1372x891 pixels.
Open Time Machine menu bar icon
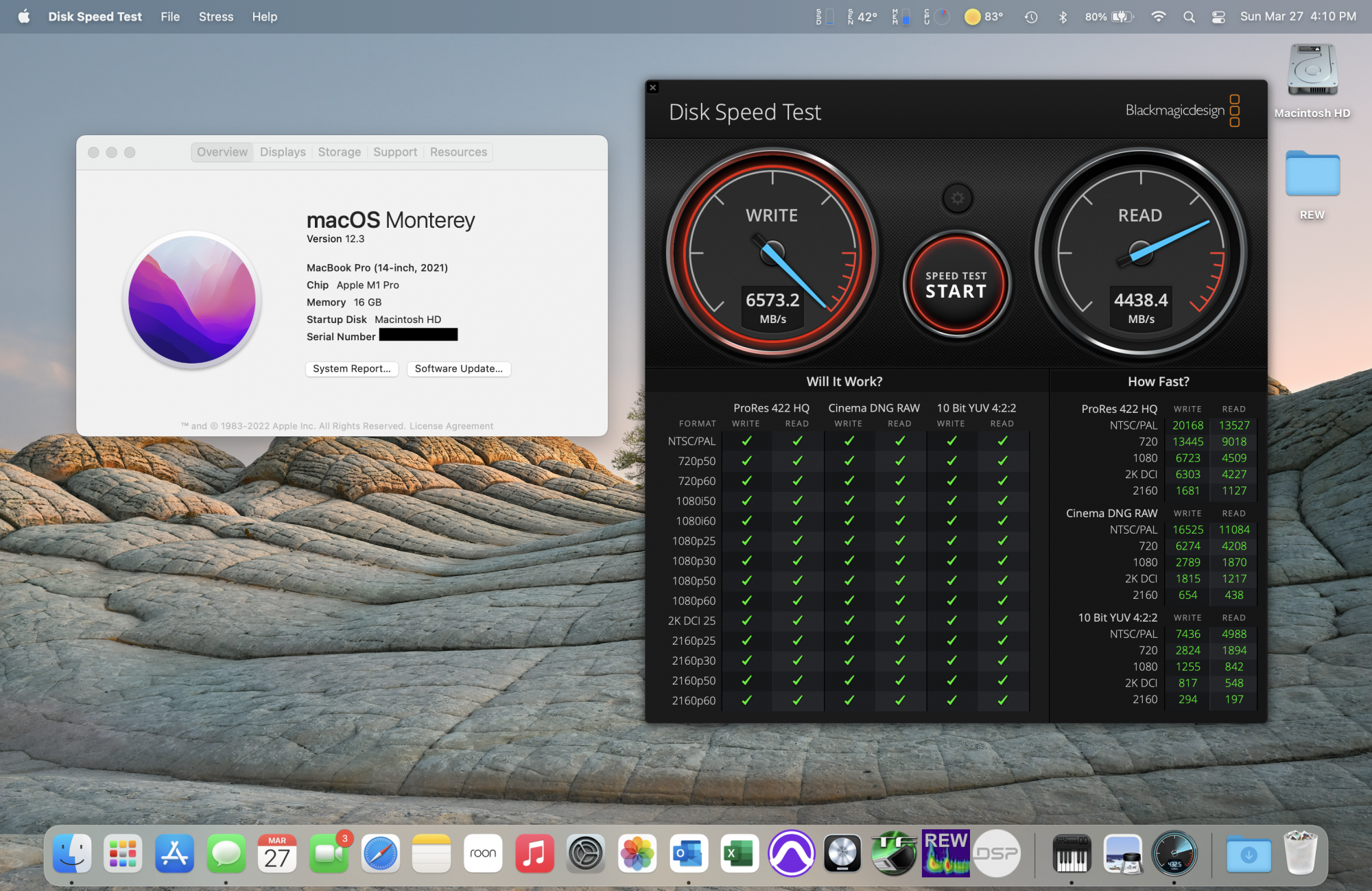pos(1031,16)
